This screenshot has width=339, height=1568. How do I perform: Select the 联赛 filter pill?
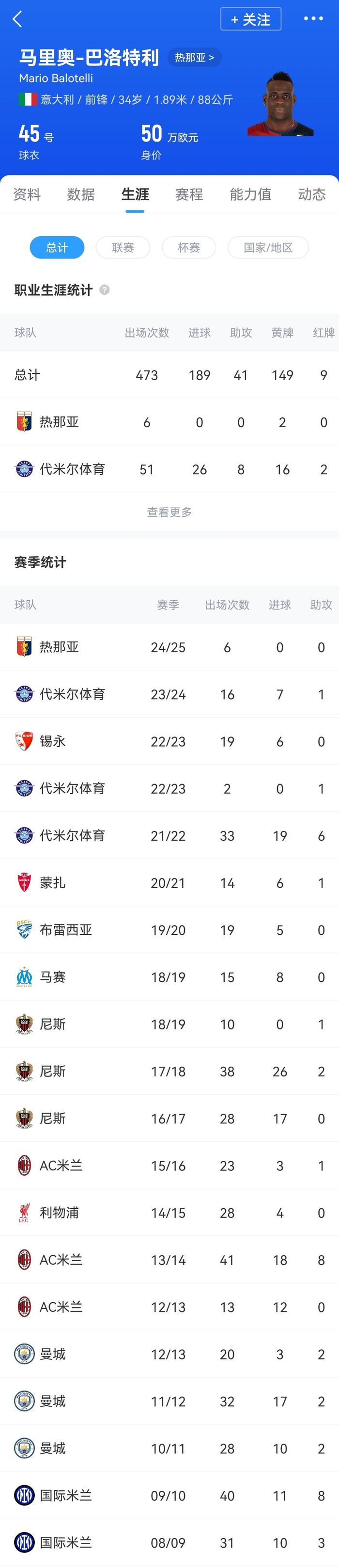tap(123, 247)
